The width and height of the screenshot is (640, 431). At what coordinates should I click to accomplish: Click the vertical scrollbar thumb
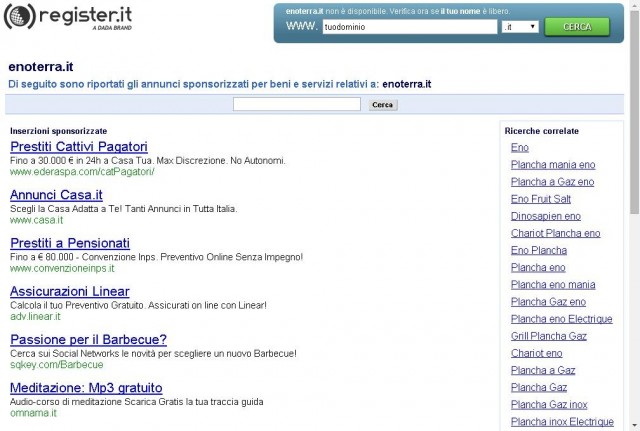coord(635,112)
